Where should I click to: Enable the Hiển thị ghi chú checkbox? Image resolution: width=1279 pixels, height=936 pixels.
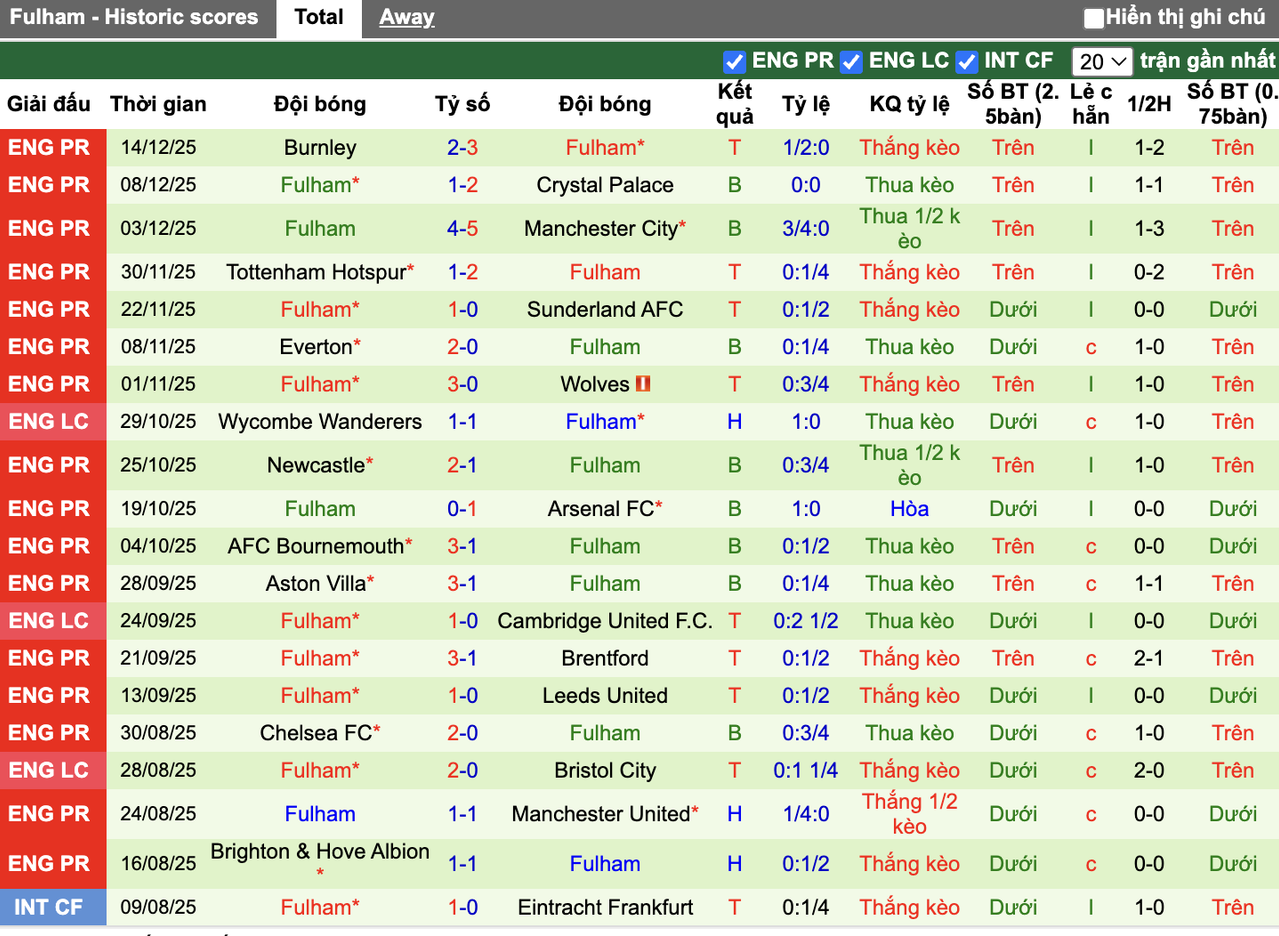(x=1094, y=18)
